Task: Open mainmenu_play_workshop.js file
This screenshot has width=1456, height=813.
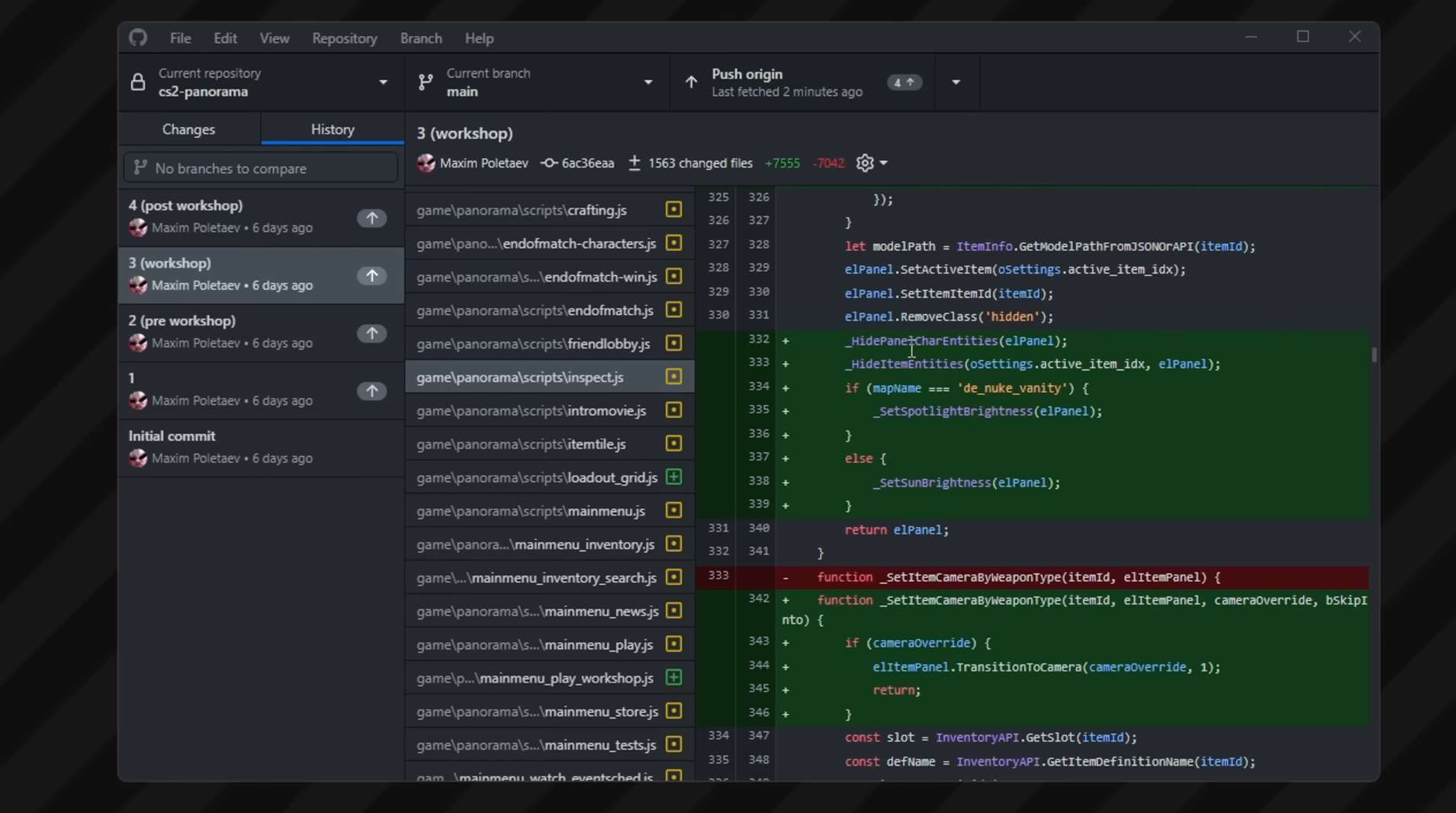Action: click(x=549, y=678)
